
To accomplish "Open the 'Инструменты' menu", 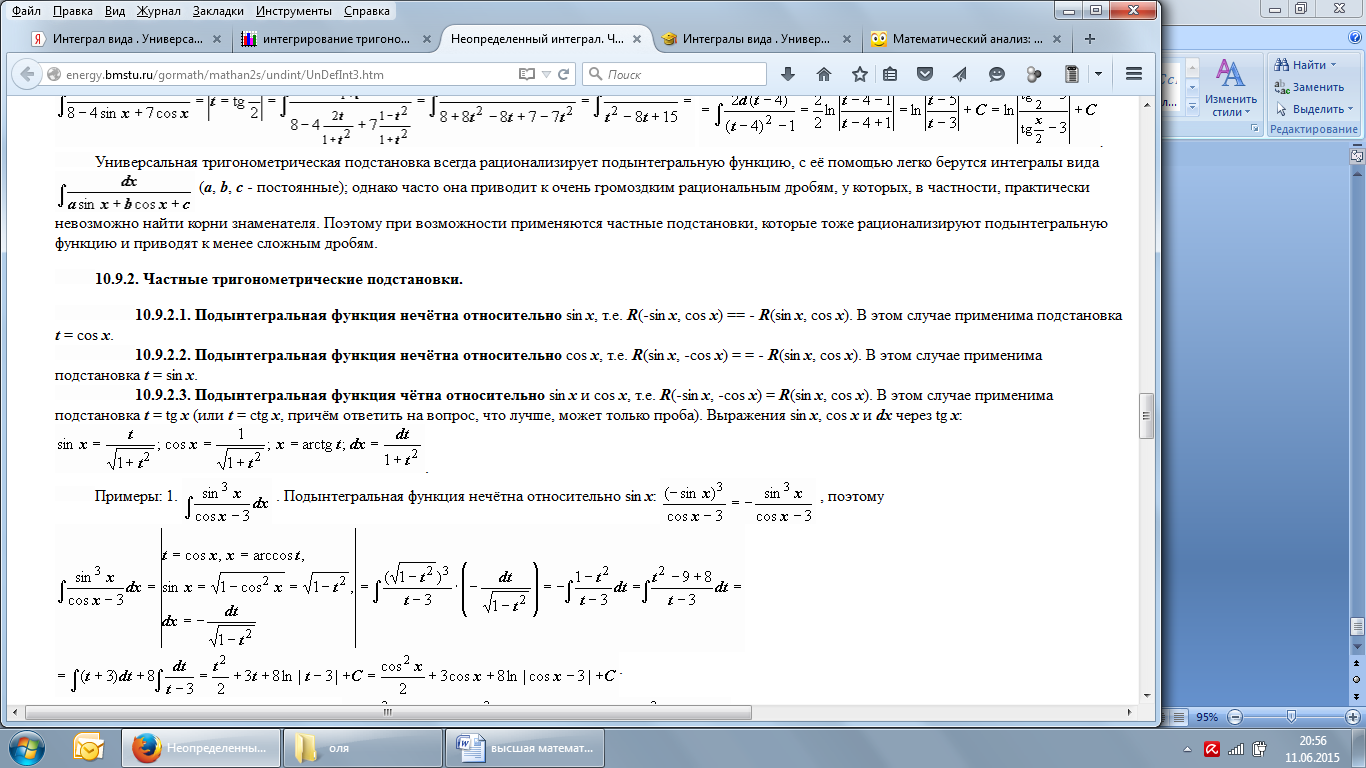I will coord(294,12).
